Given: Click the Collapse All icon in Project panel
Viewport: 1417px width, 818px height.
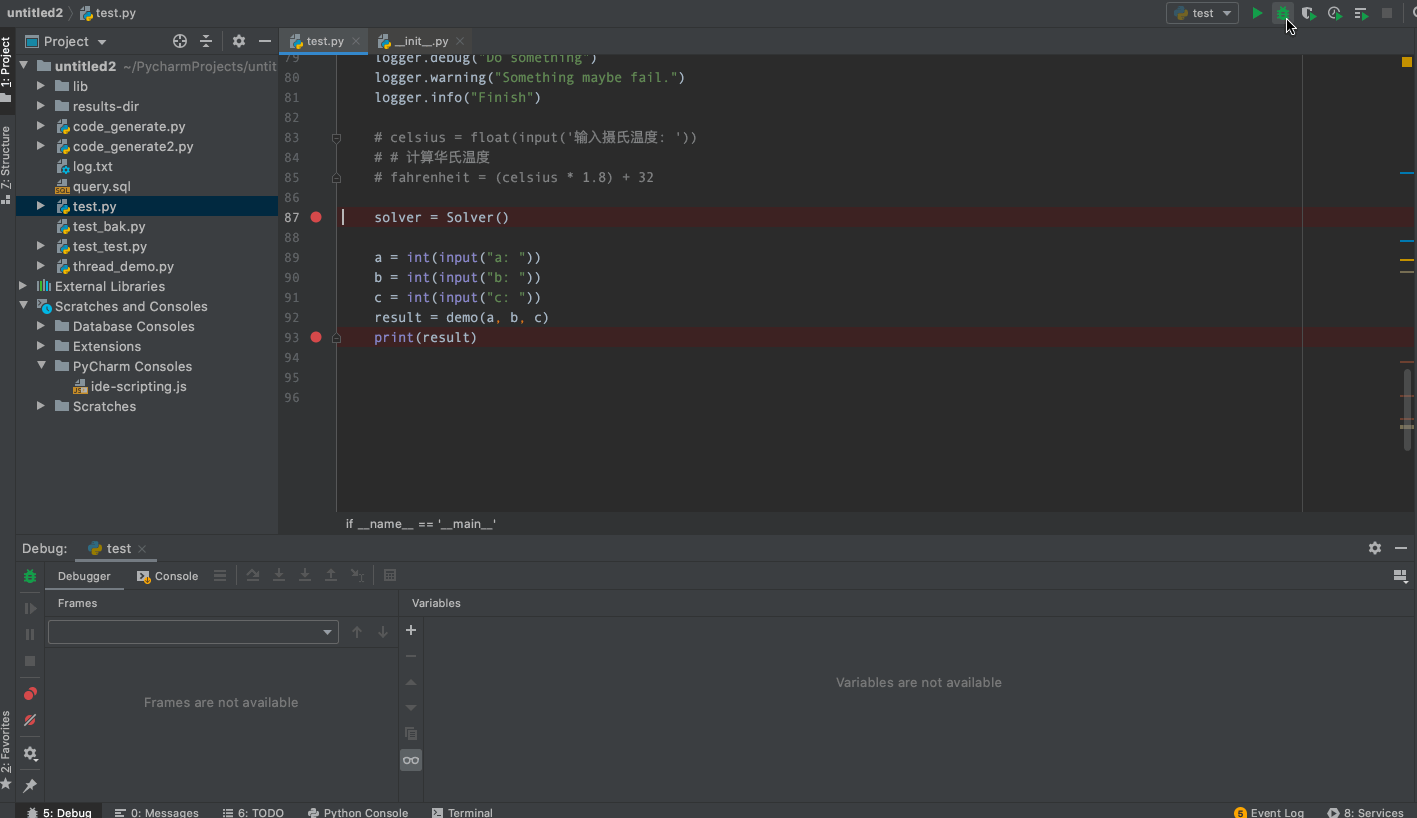Looking at the screenshot, I should [206, 41].
